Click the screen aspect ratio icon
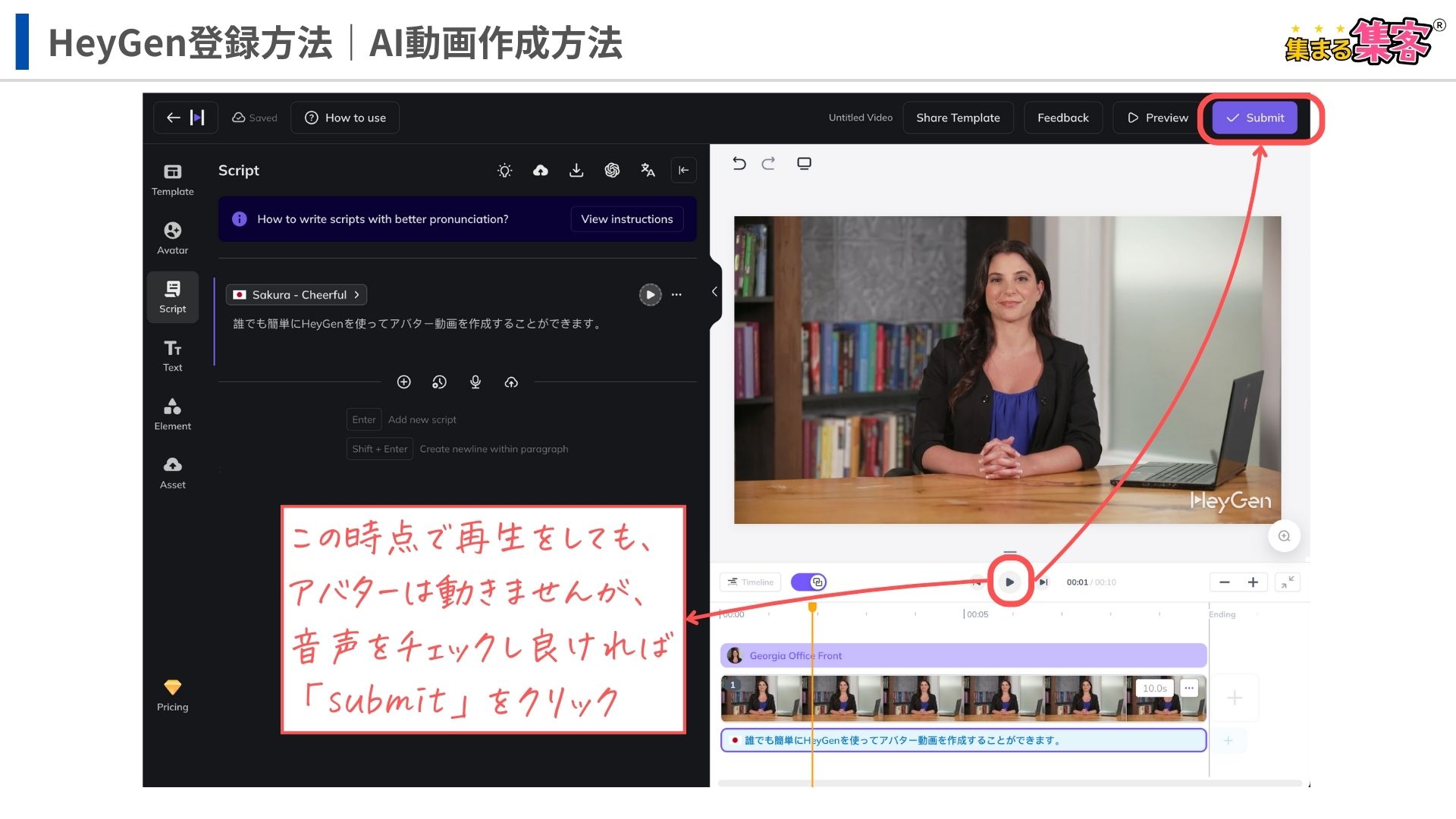Viewport: 1456px width, 819px height. coord(805,164)
